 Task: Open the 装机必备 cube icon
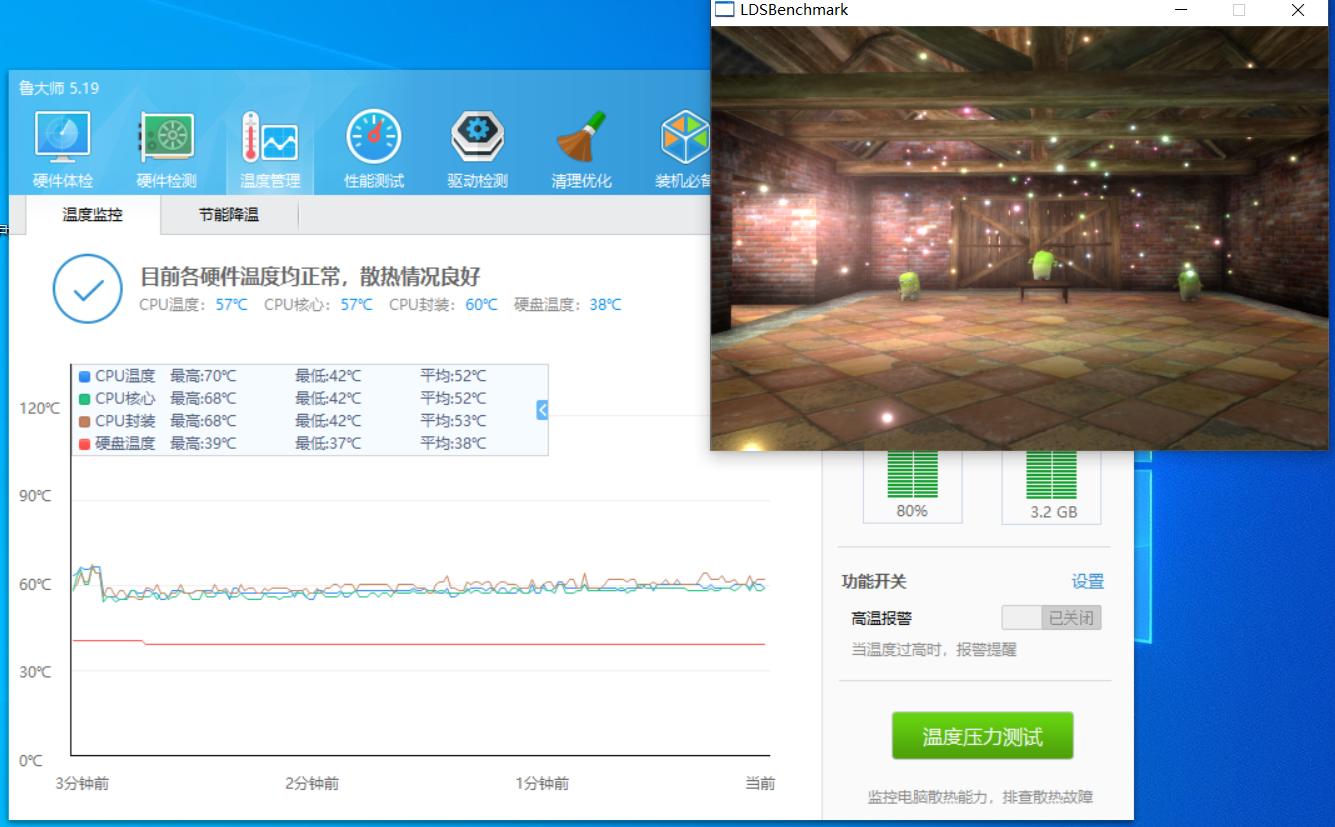685,137
